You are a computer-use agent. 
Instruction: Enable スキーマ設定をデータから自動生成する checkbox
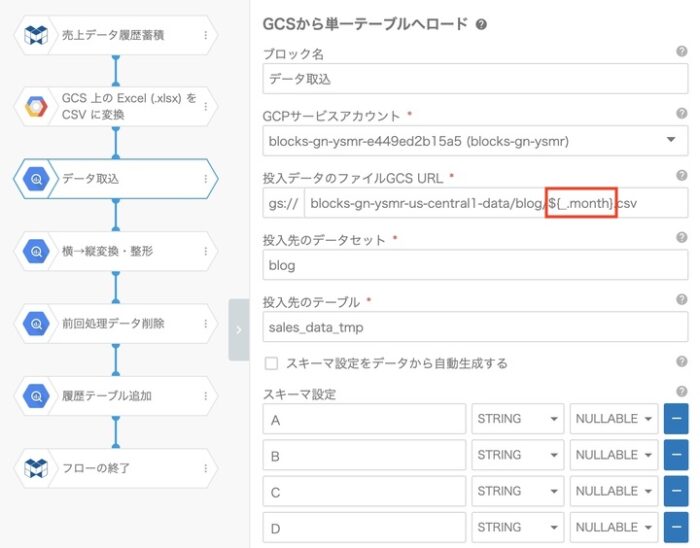[271, 363]
